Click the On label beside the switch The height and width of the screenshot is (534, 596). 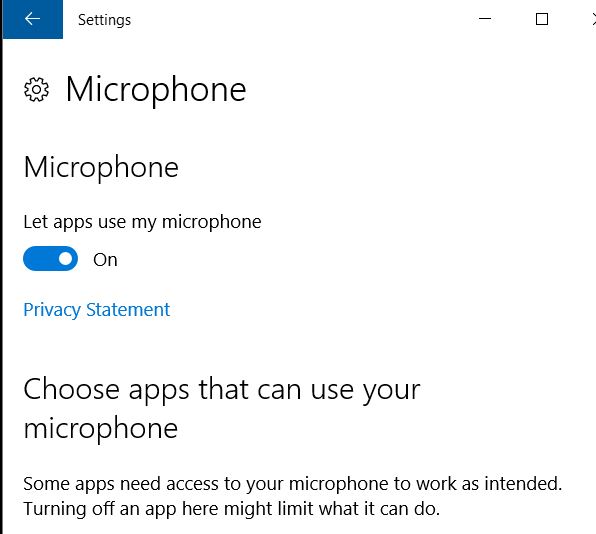[105, 260]
